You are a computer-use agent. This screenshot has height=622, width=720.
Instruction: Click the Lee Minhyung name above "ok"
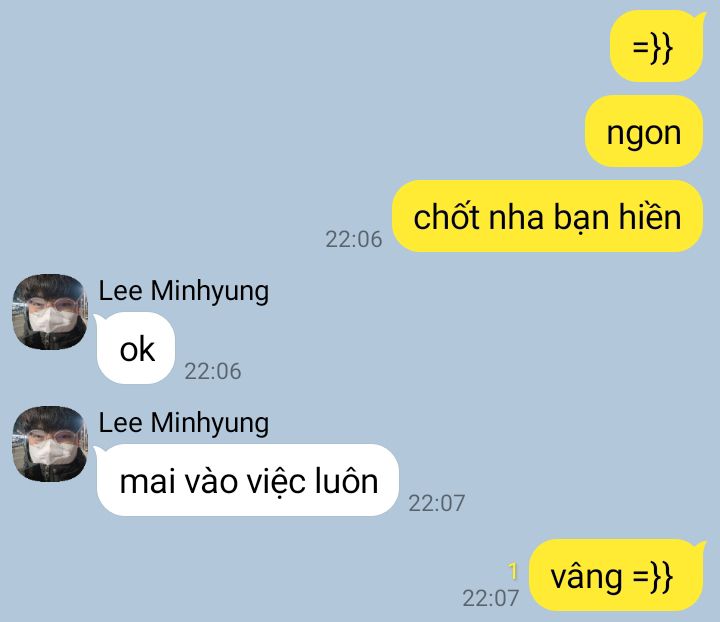184,291
